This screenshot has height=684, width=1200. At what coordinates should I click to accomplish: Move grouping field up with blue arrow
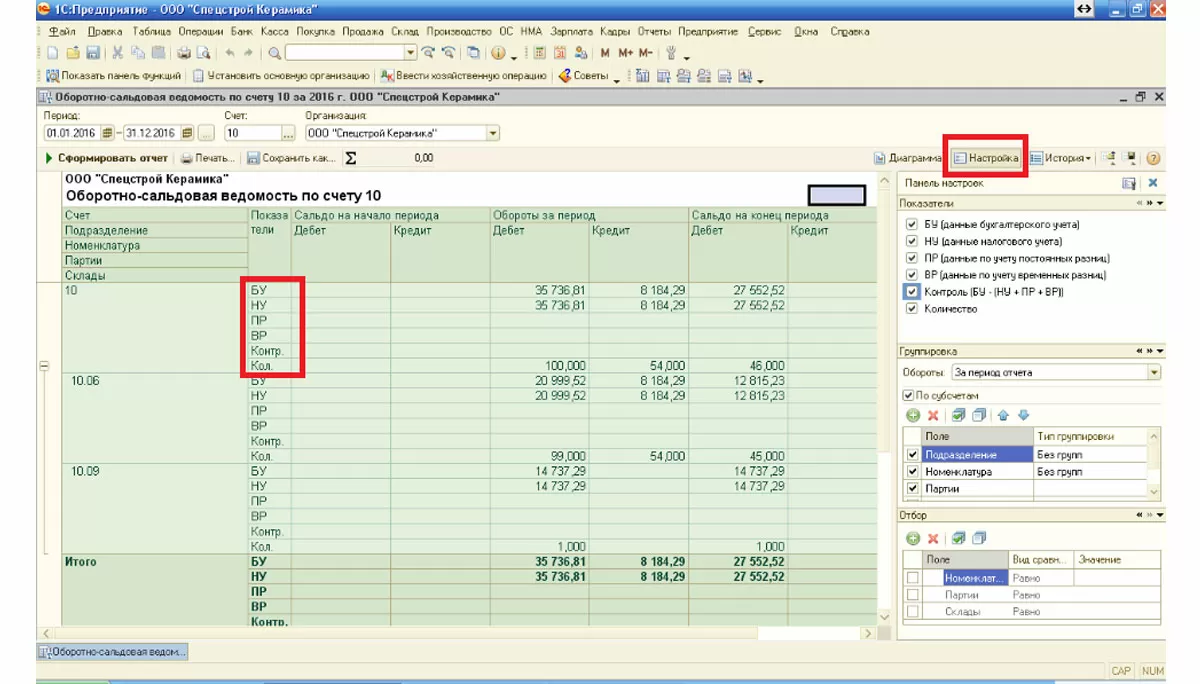1004,416
